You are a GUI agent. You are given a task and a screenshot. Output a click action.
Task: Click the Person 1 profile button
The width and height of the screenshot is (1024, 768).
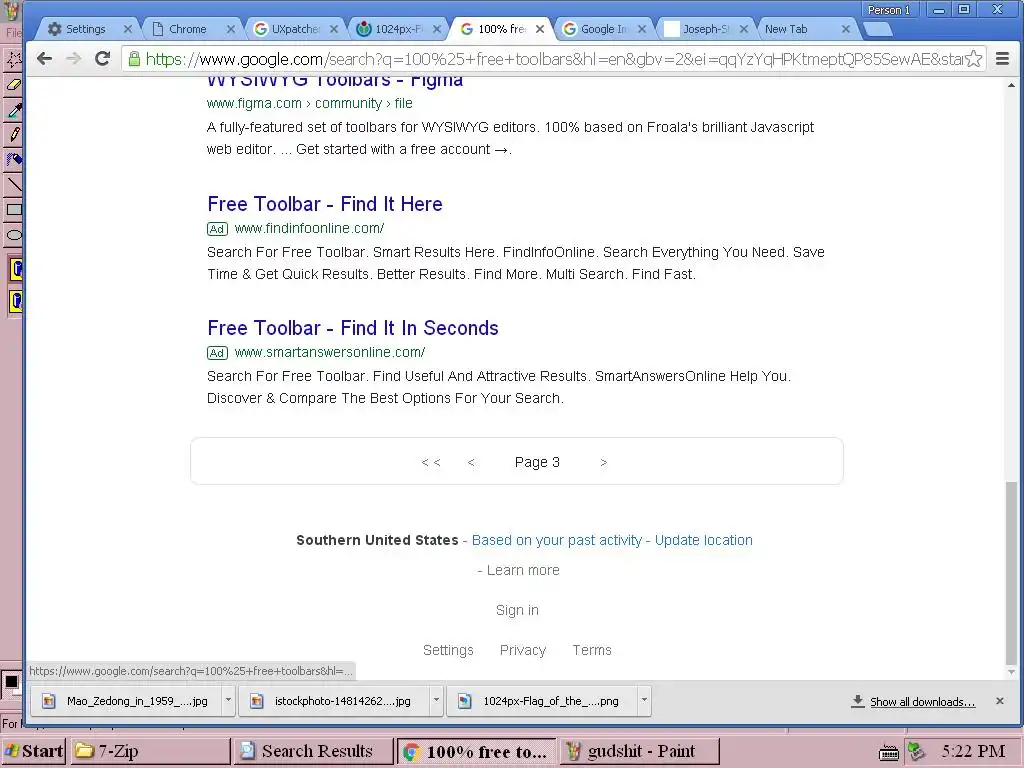(888, 10)
